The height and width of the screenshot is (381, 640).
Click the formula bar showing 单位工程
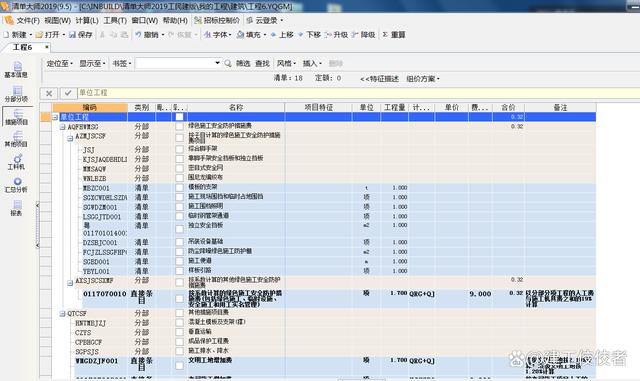[x=359, y=93]
